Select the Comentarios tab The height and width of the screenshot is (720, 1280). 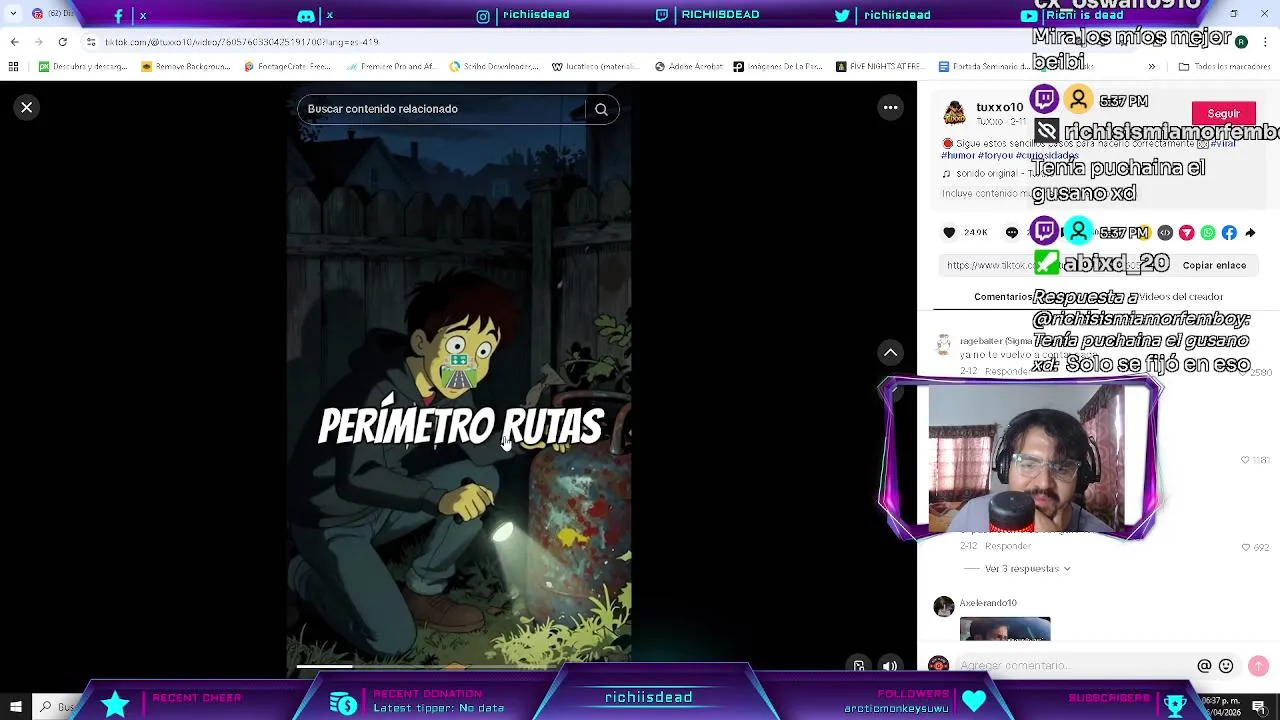point(1002,297)
